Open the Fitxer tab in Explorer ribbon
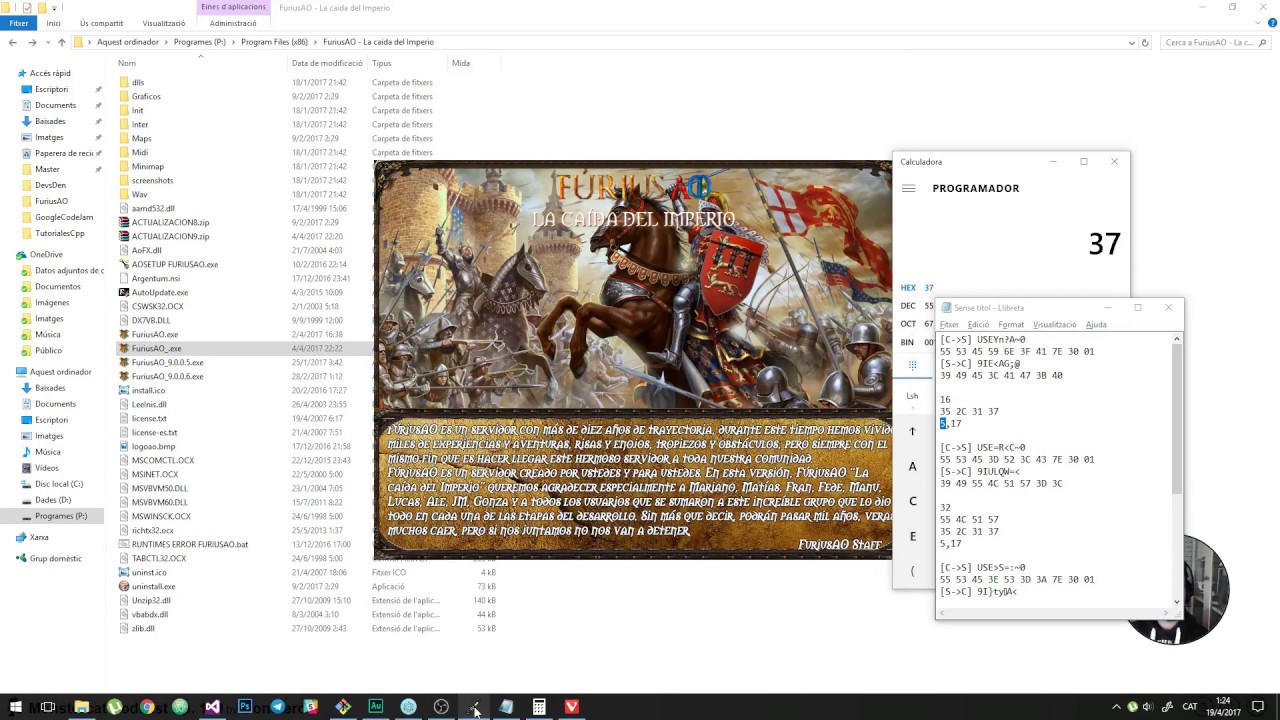1280x720 pixels. (18, 23)
